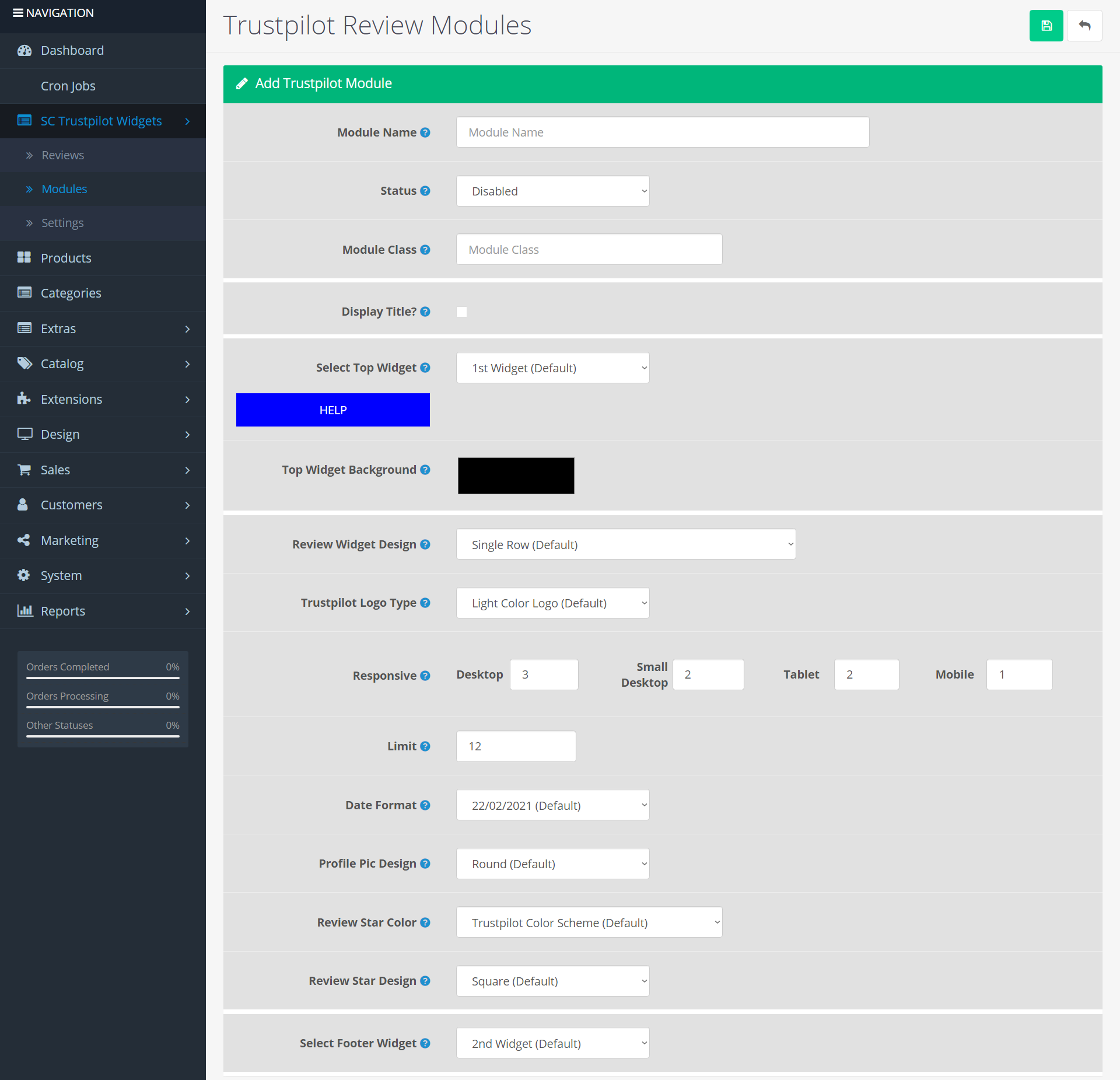The width and height of the screenshot is (1120, 1080).
Task: Tick the Display Title checkbox
Action: [461, 312]
